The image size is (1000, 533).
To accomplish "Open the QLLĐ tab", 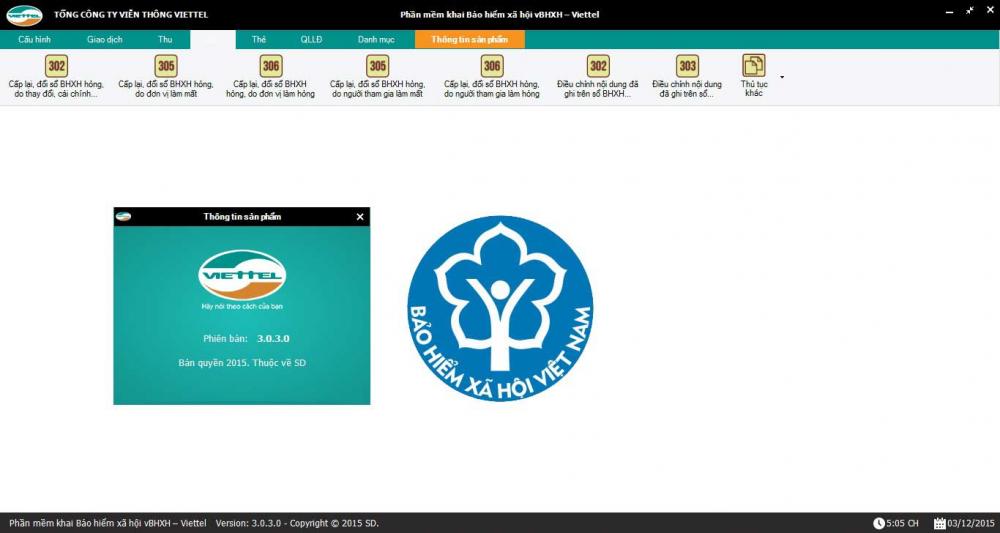I will coord(311,39).
